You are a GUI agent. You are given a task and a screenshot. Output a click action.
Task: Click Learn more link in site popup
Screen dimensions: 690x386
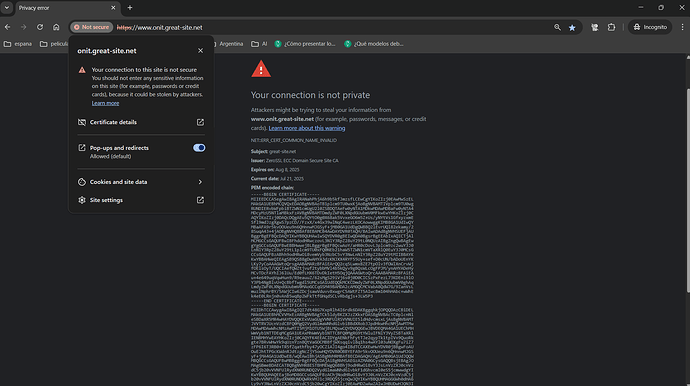click(x=105, y=103)
